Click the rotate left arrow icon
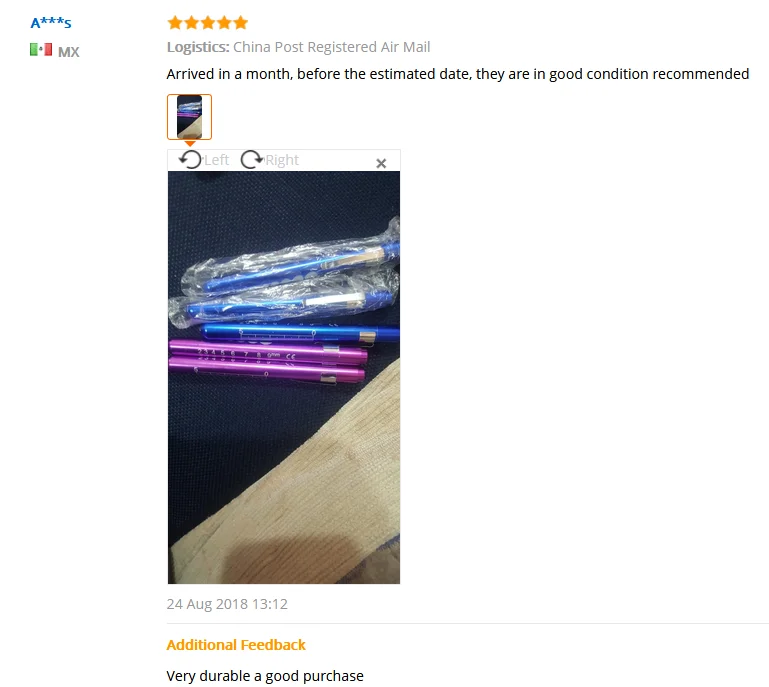 click(190, 159)
